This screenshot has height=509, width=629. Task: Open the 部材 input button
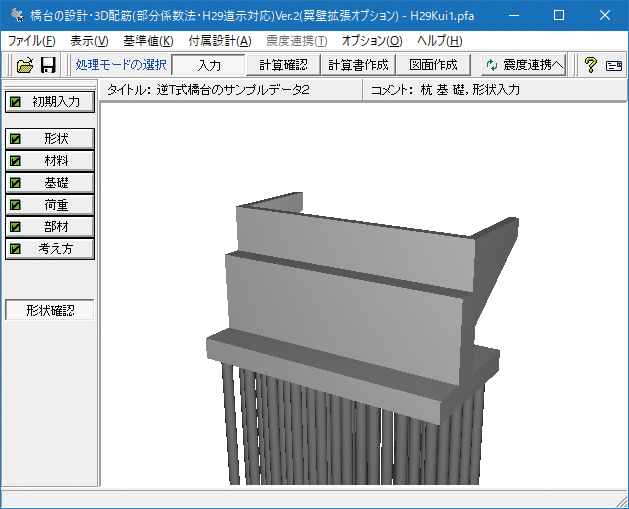click(50, 227)
